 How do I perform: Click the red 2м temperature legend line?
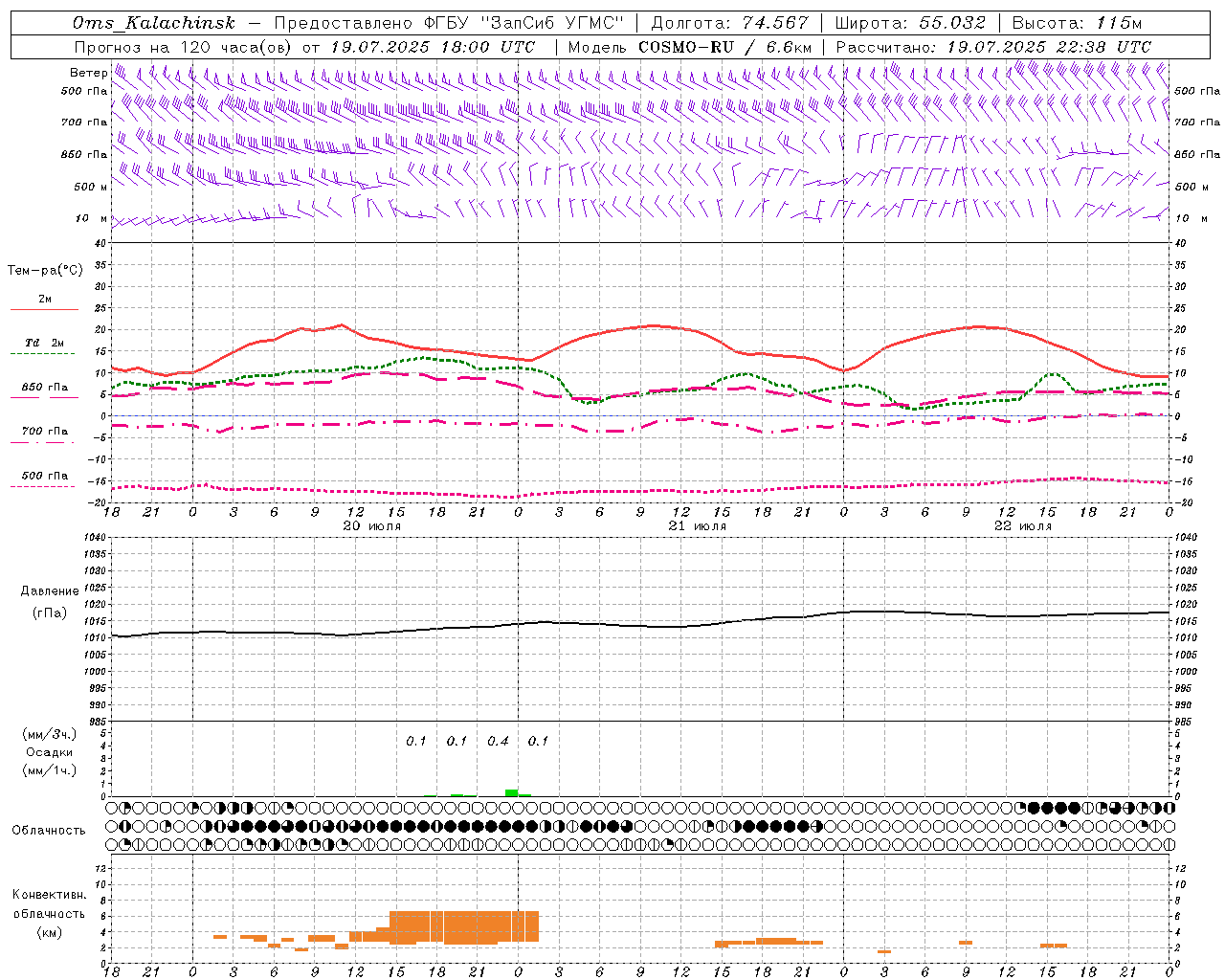pos(44,310)
